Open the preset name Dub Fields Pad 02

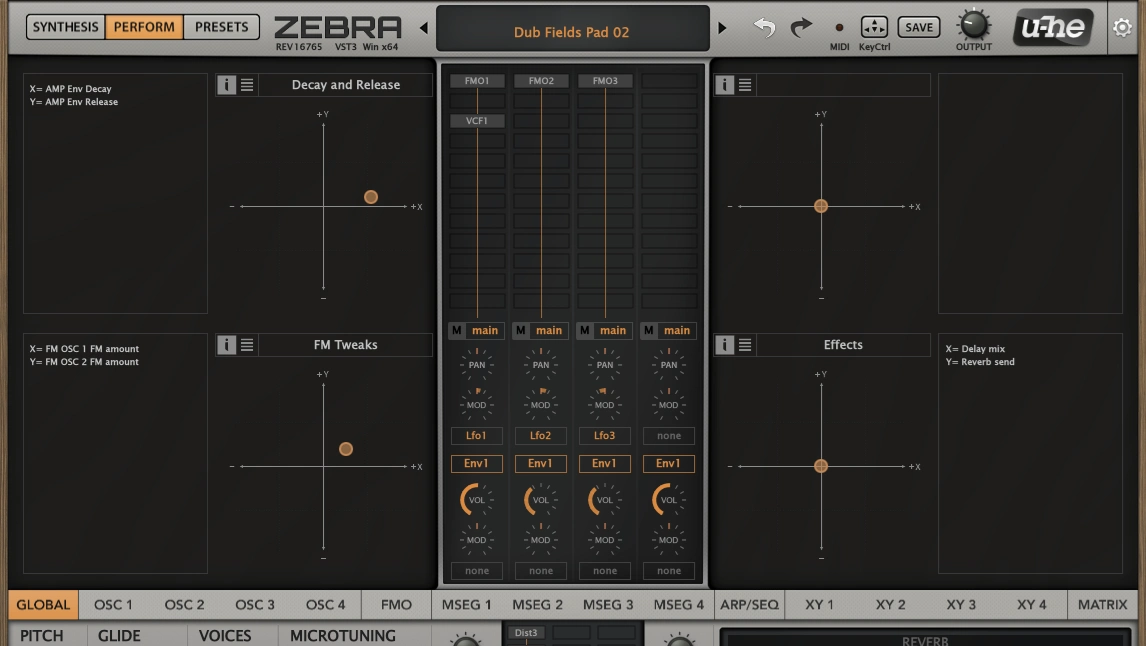572,32
